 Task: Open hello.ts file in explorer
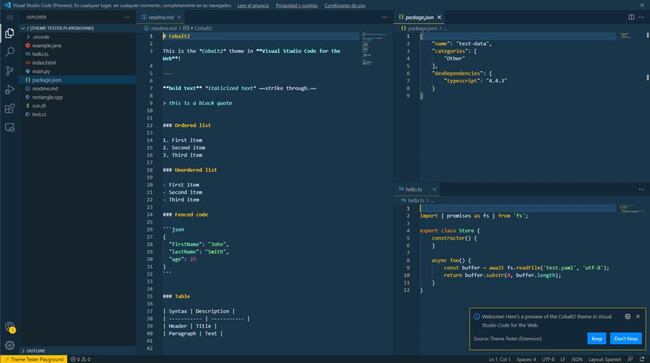[78, 54]
